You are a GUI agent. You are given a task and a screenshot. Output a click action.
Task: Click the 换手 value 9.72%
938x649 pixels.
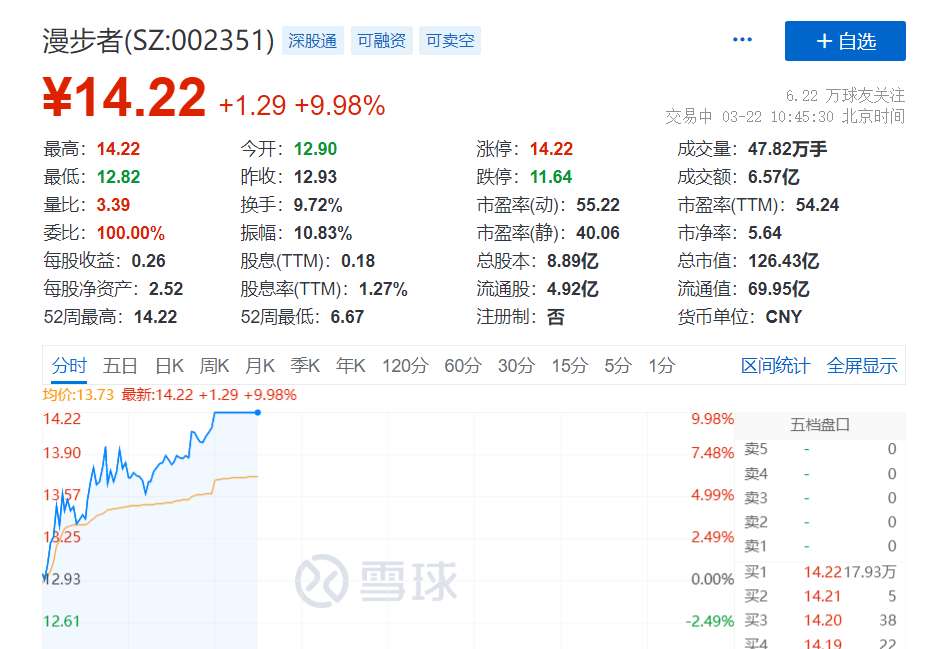[318, 205]
